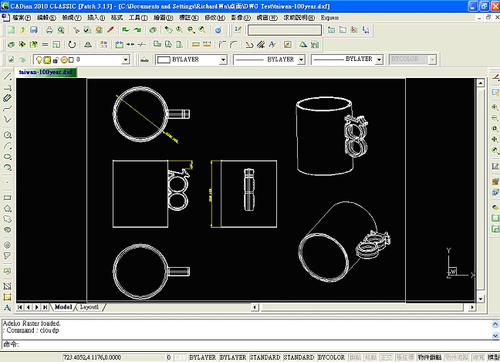Click the Mirror triangle icon
Image resolution: width=500 pixels, height=362 pixels.
coord(88,44)
